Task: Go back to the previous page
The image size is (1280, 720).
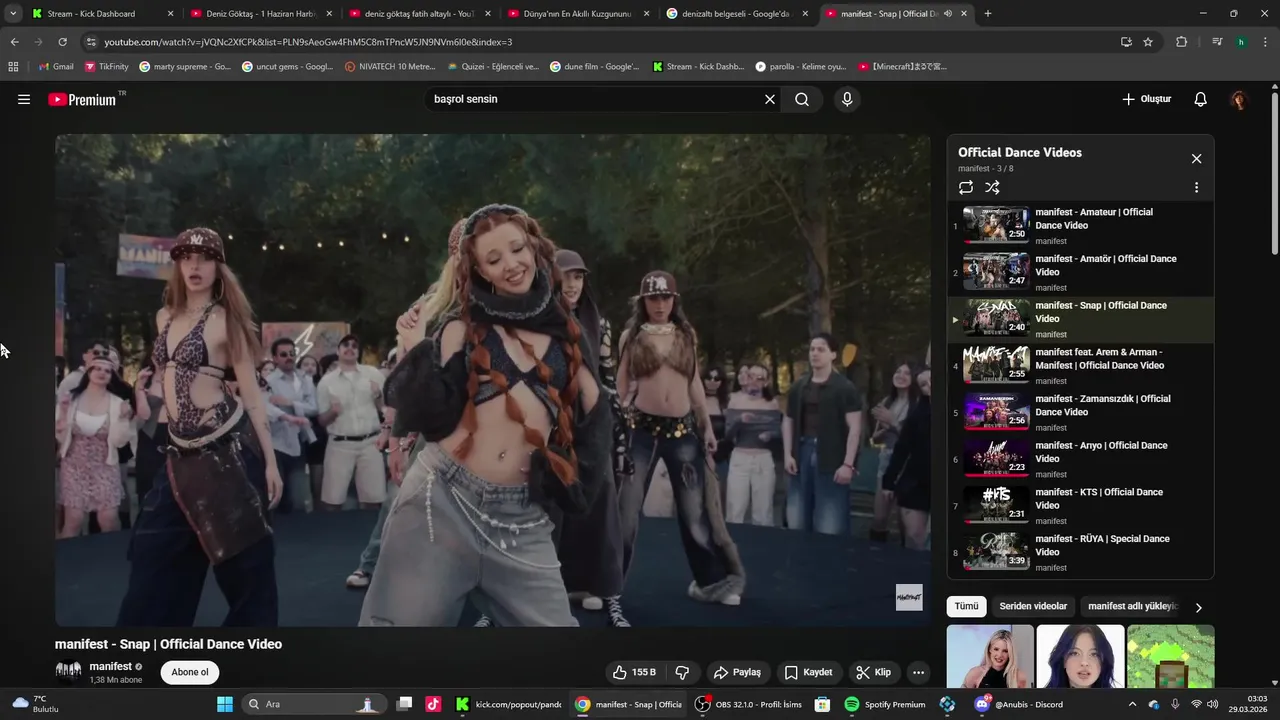Action: [14, 42]
